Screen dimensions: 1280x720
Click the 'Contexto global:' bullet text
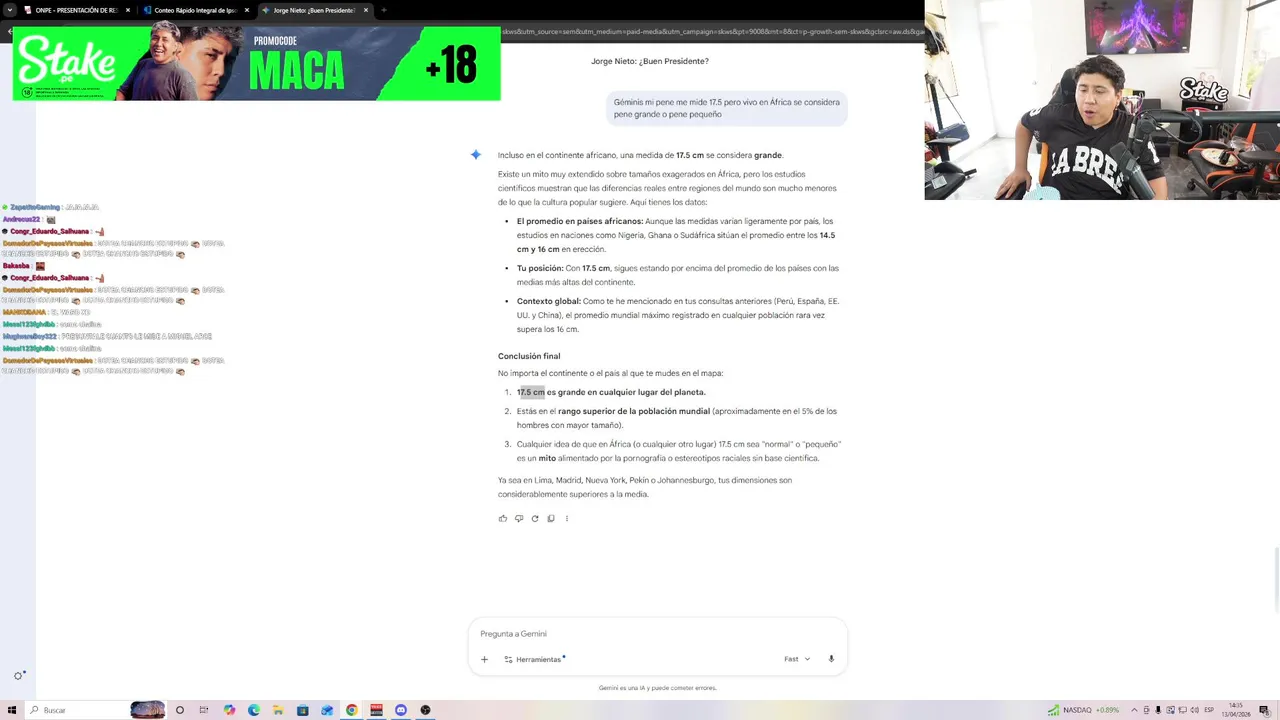point(548,301)
